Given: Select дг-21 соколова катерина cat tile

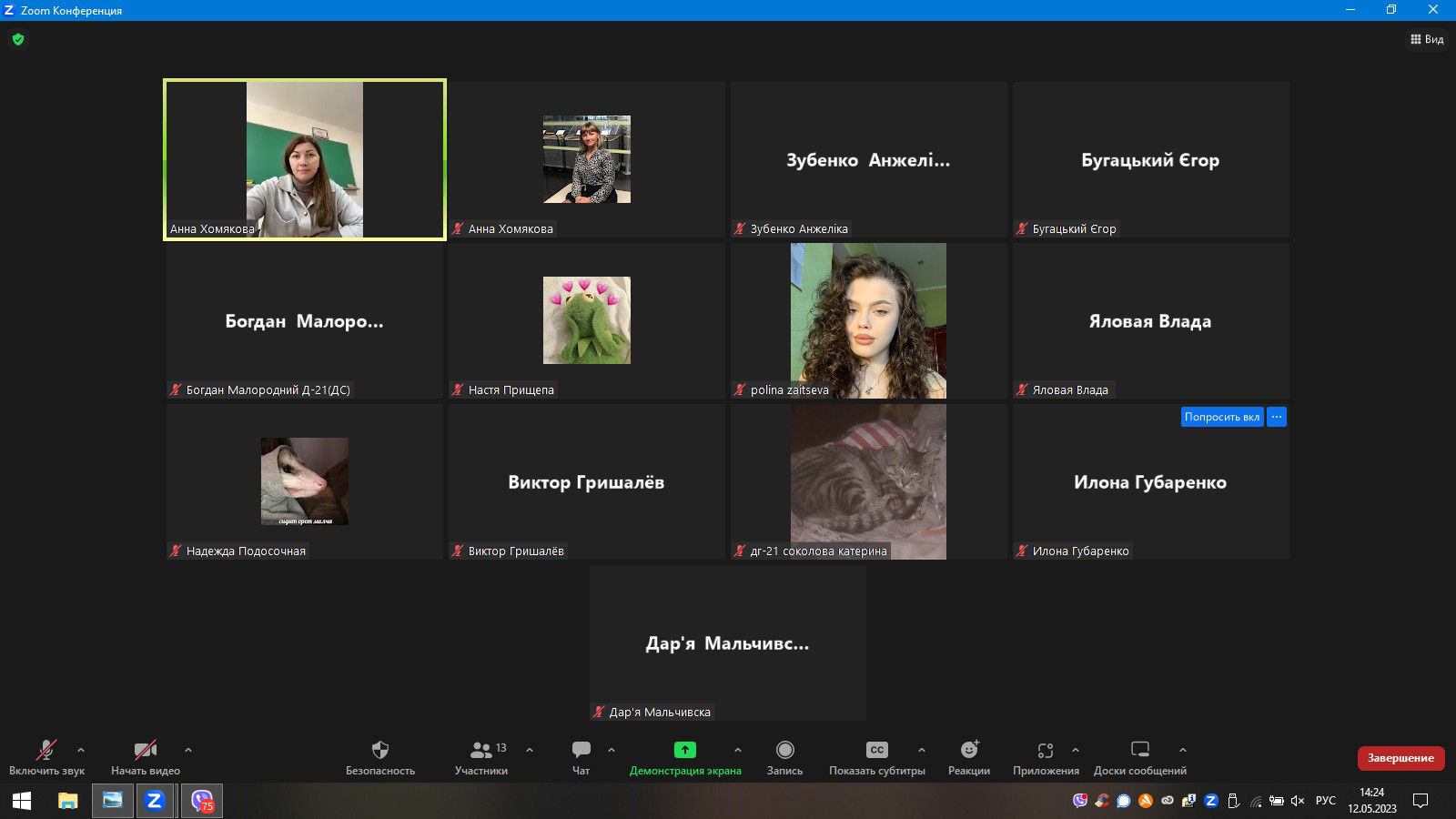Looking at the screenshot, I should pos(868,481).
